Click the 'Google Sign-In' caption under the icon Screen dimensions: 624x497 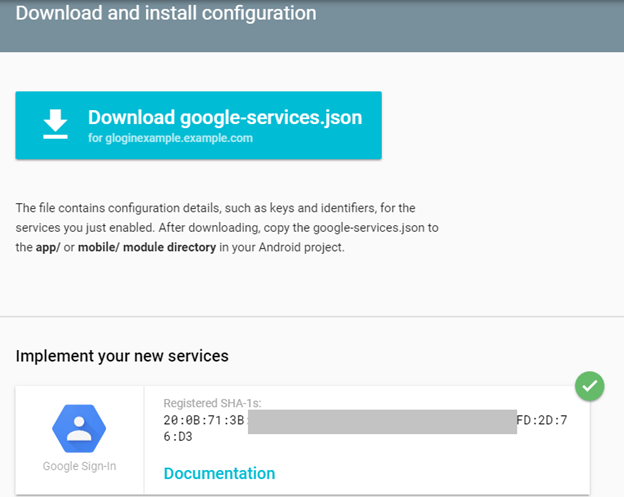[80, 467]
